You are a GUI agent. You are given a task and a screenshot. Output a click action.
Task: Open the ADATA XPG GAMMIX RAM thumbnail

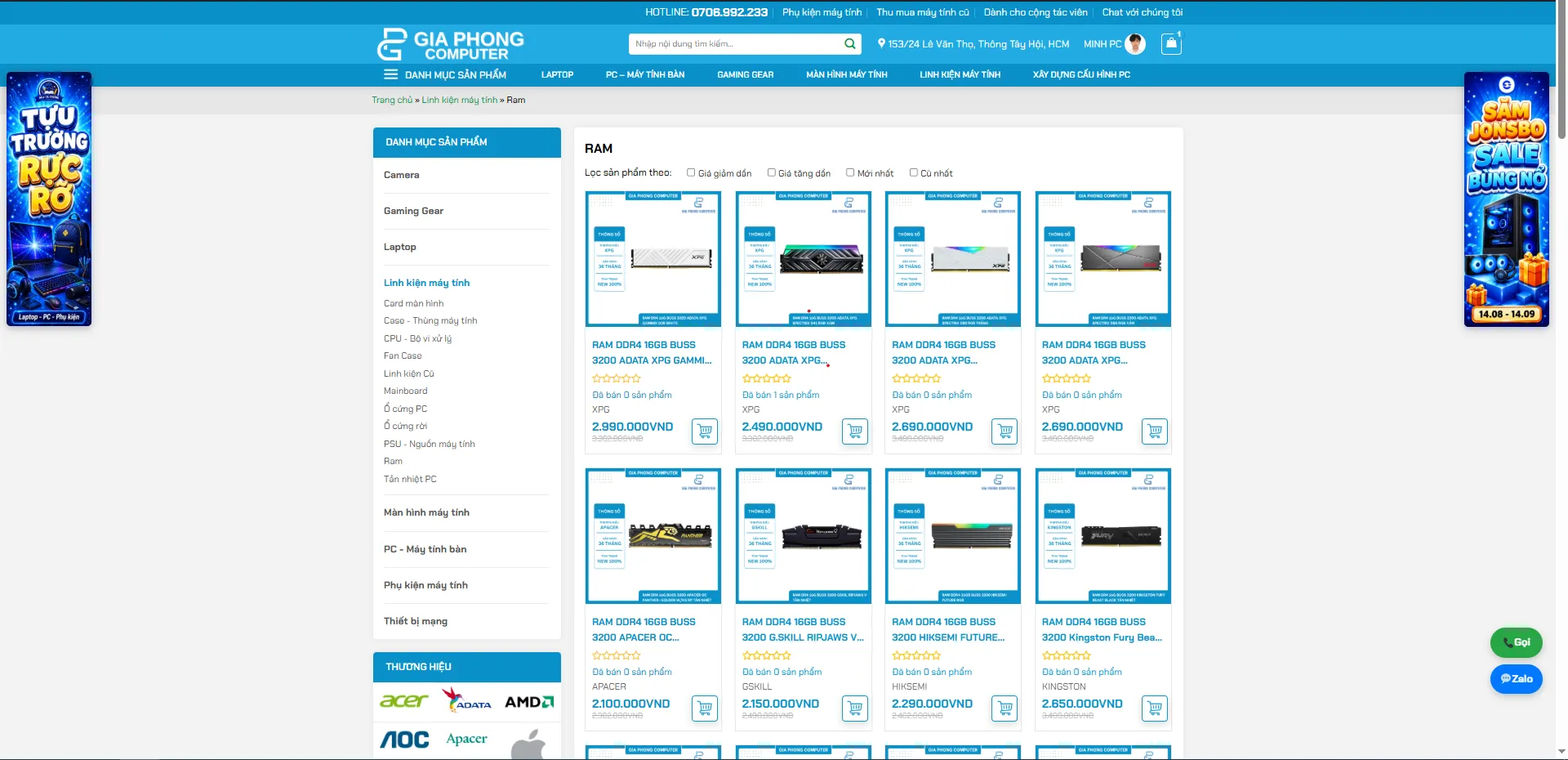pos(653,259)
